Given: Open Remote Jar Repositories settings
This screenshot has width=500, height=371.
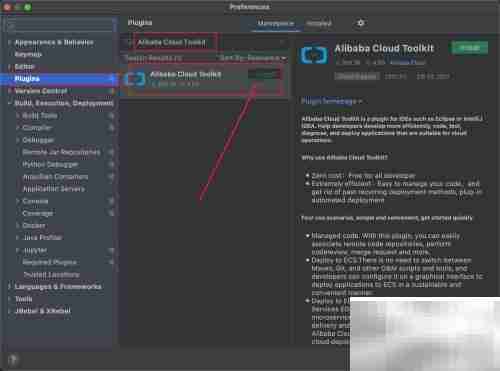Looking at the screenshot, I should point(61,152).
